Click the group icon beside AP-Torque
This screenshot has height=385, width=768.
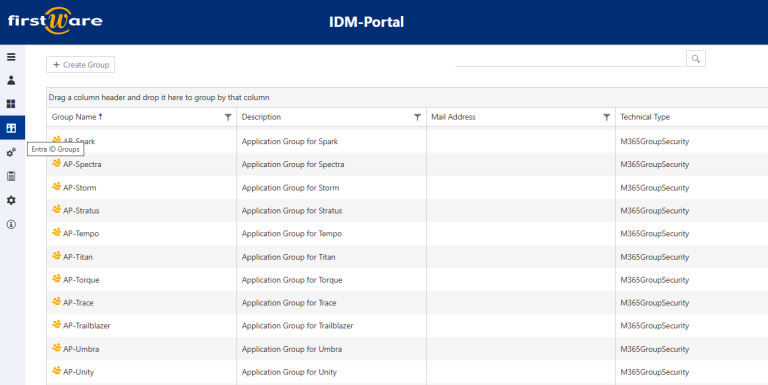[x=57, y=279]
